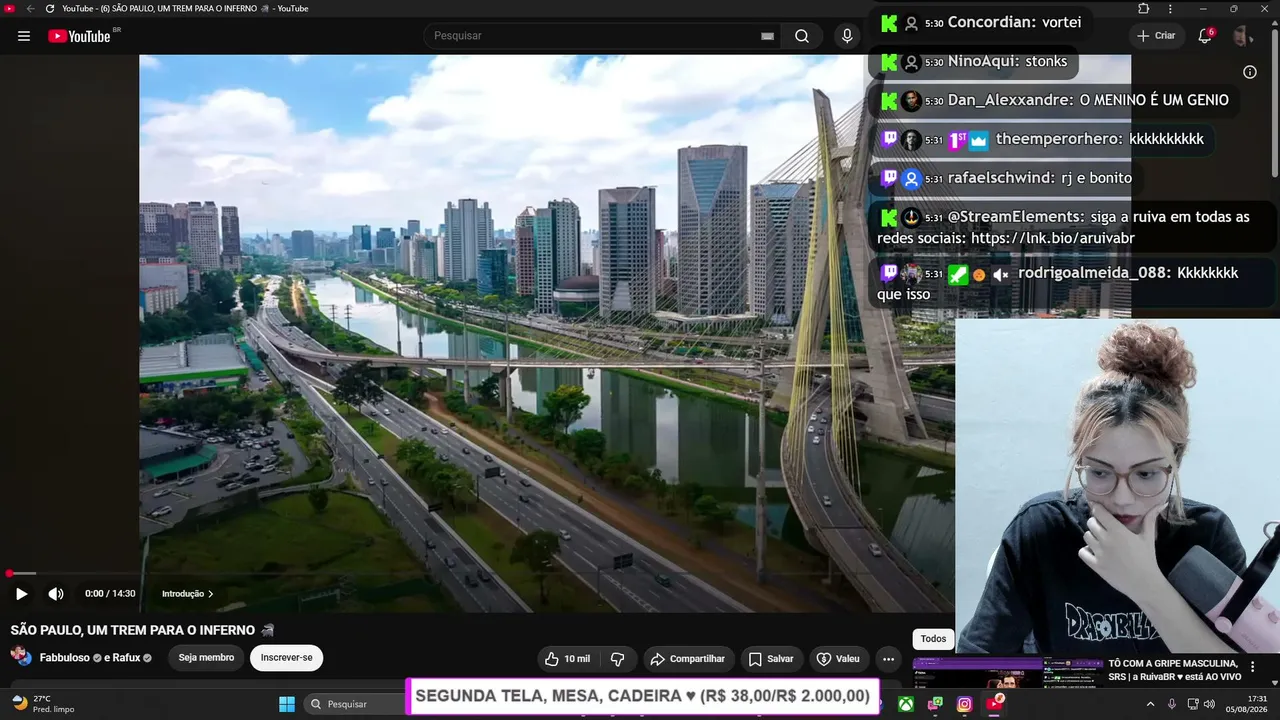Start voice search with microphone

click(x=847, y=36)
